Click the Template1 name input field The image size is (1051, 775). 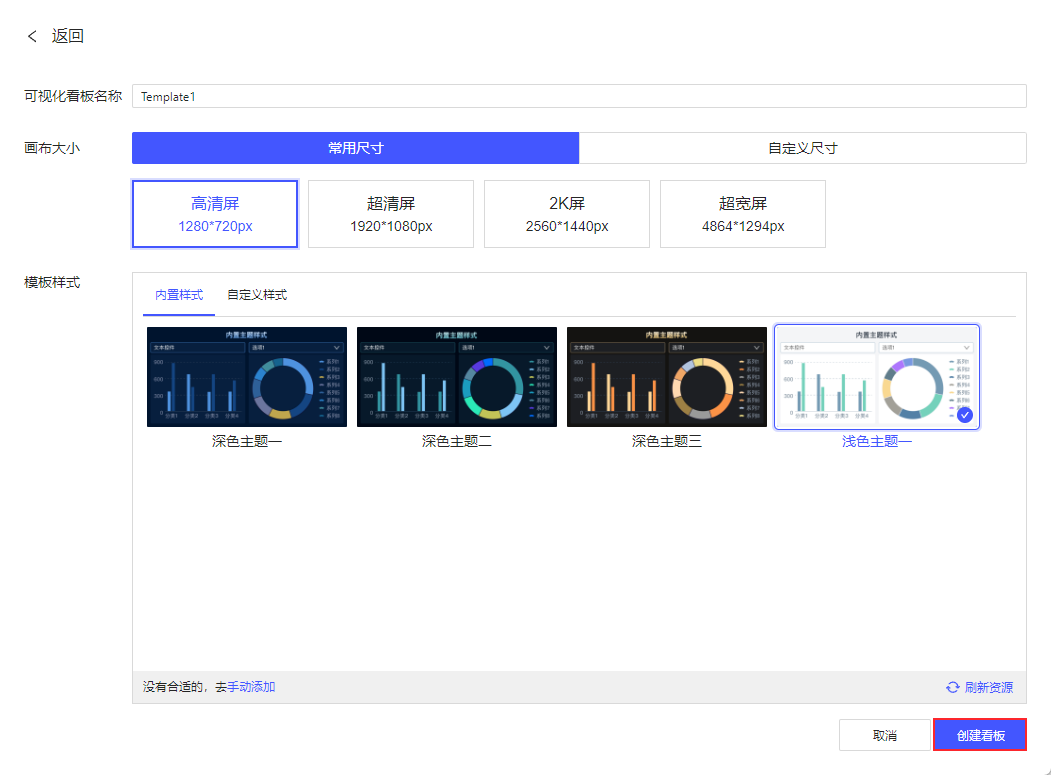(x=580, y=96)
